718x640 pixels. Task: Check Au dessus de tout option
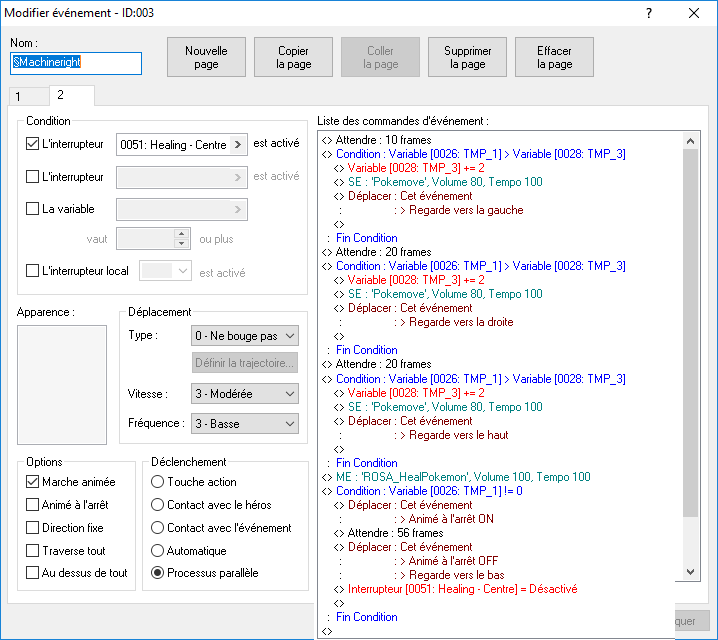(32, 573)
